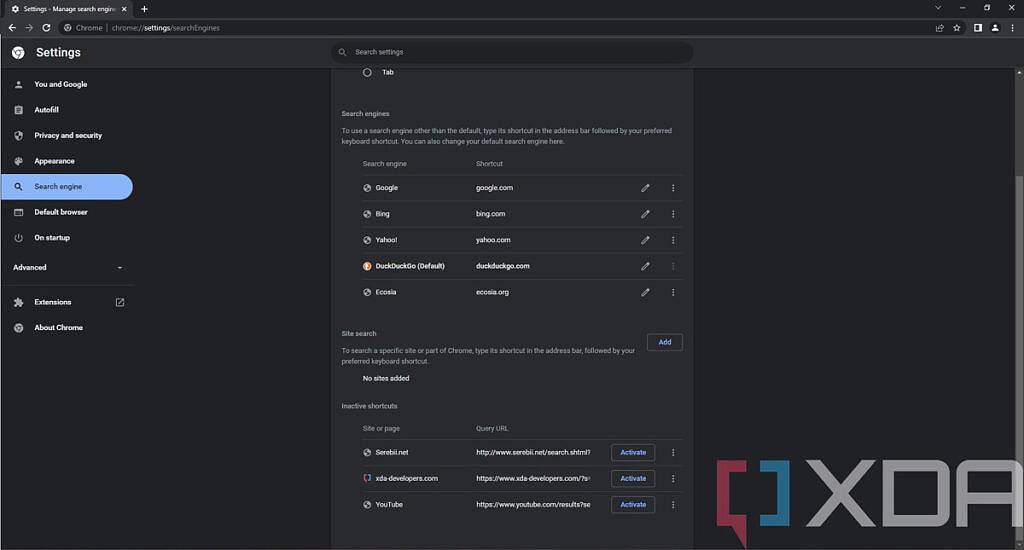Expand the Advanced settings section
This screenshot has width=1024, height=550.
pyautogui.click(x=68, y=268)
